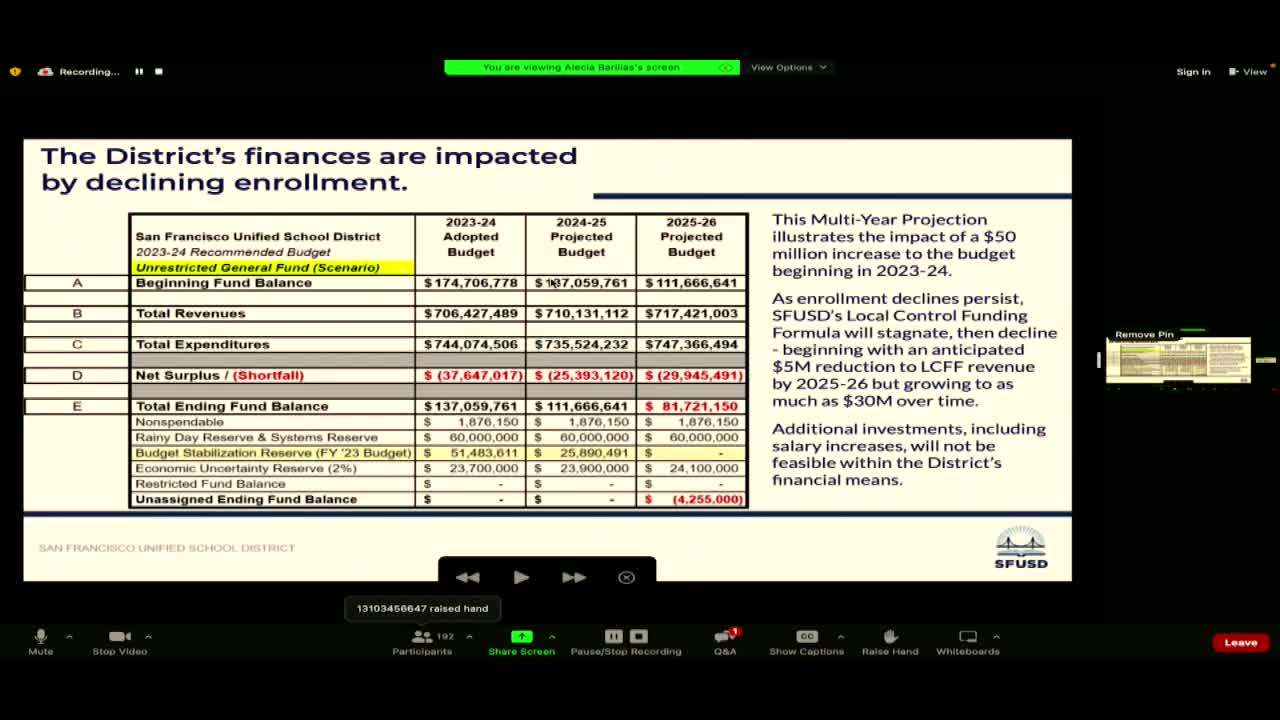
Task: Open the View Options dropdown
Action: pyautogui.click(x=789, y=67)
